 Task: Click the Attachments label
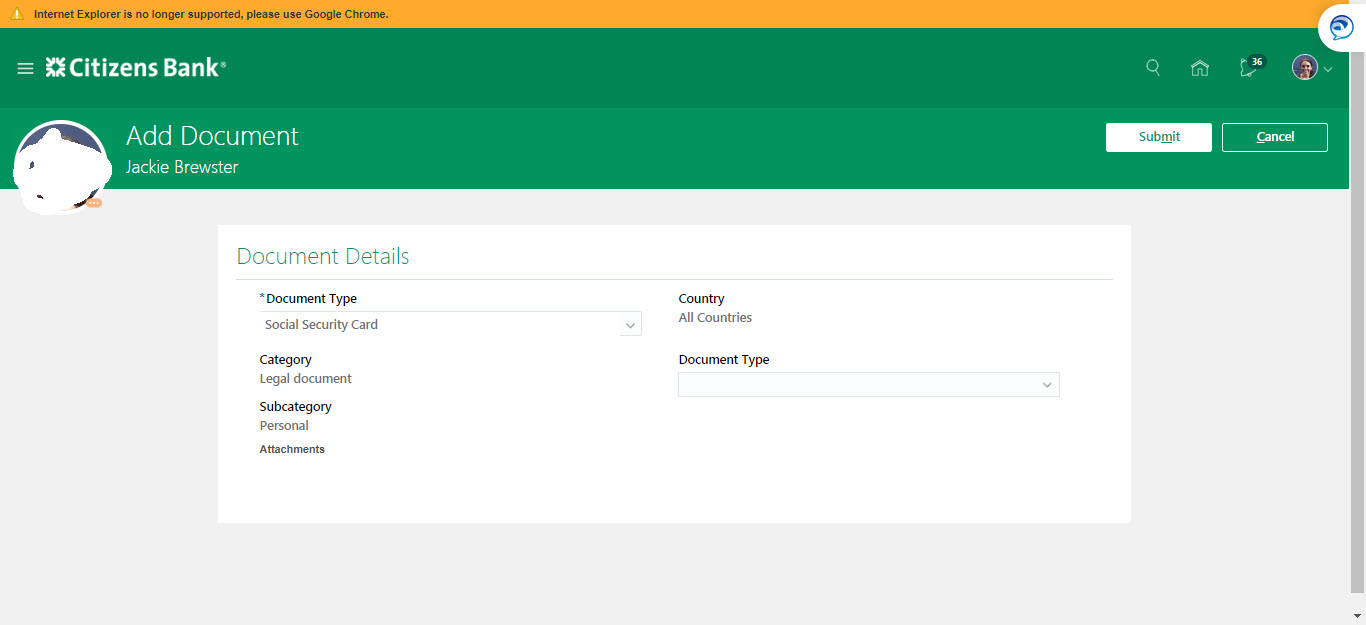[292, 448]
